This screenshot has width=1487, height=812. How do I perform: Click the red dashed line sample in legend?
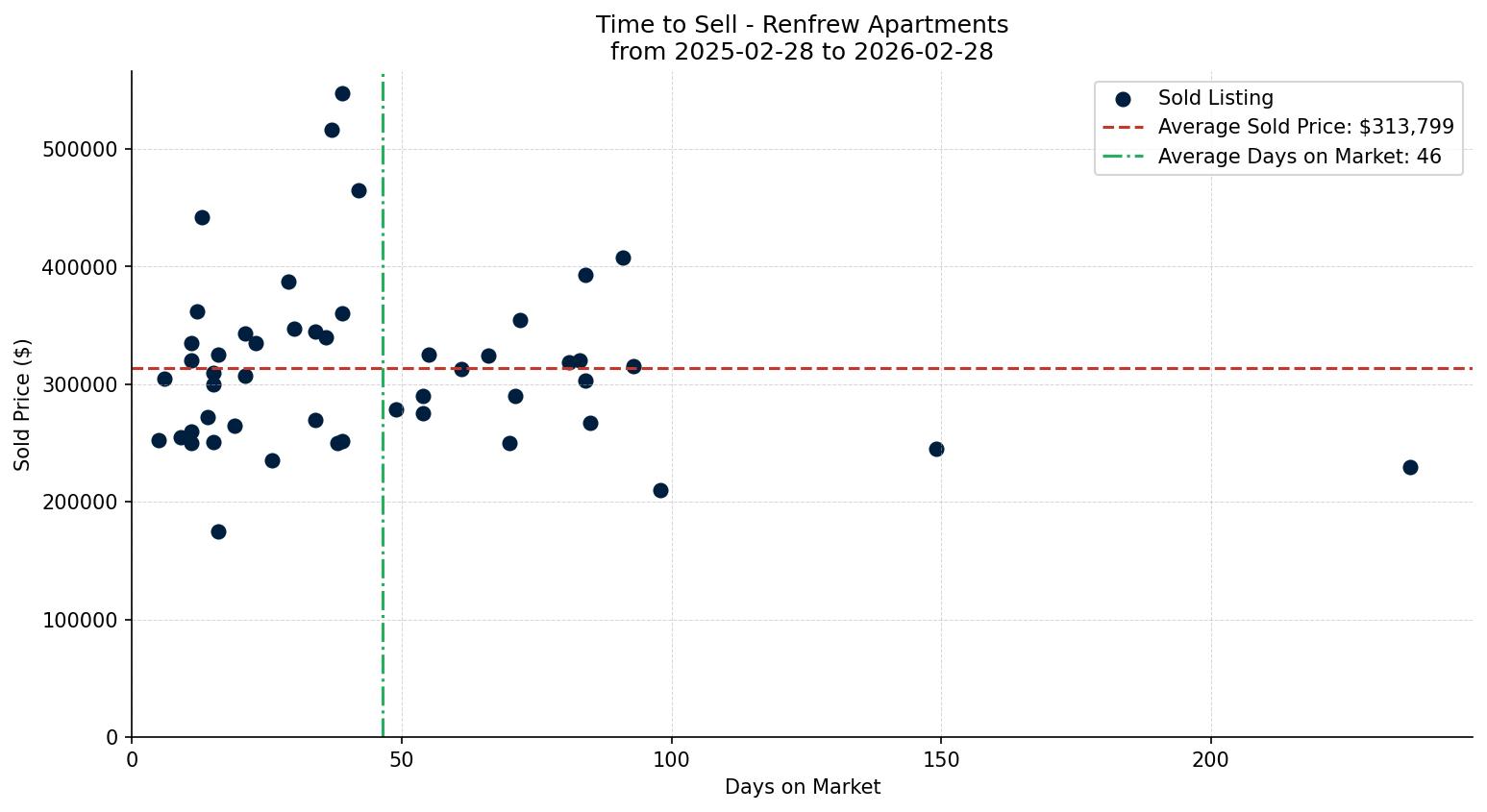1123,127
